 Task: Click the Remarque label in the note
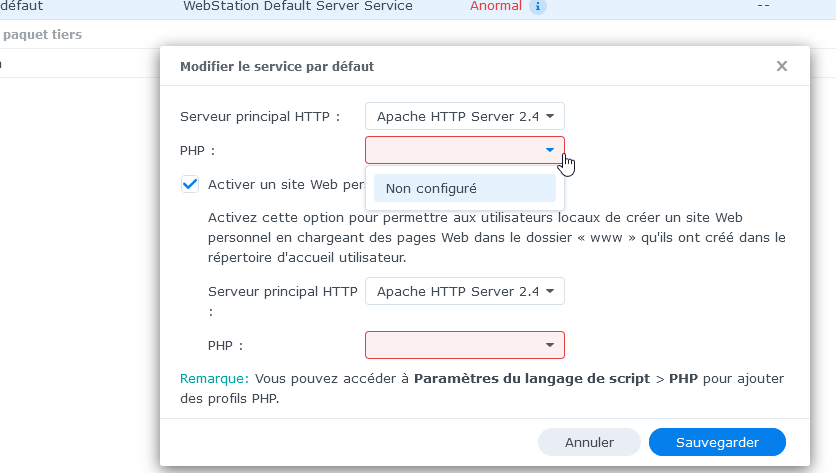click(214, 379)
